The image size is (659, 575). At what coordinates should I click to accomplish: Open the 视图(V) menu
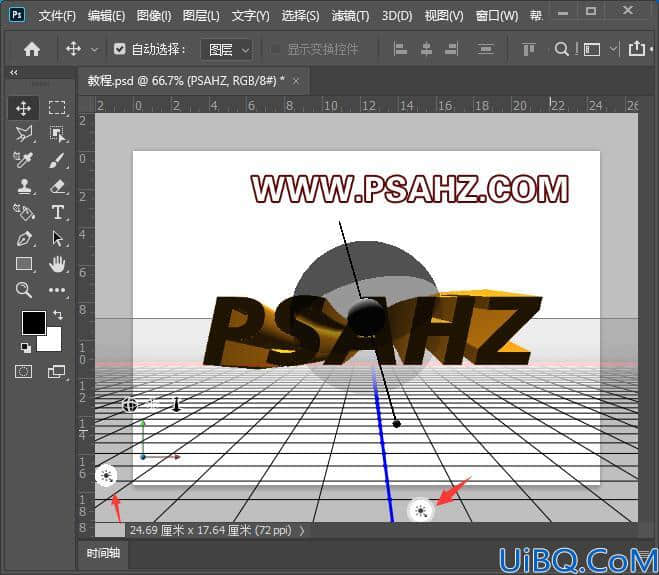pyautogui.click(x=444, y=16)
